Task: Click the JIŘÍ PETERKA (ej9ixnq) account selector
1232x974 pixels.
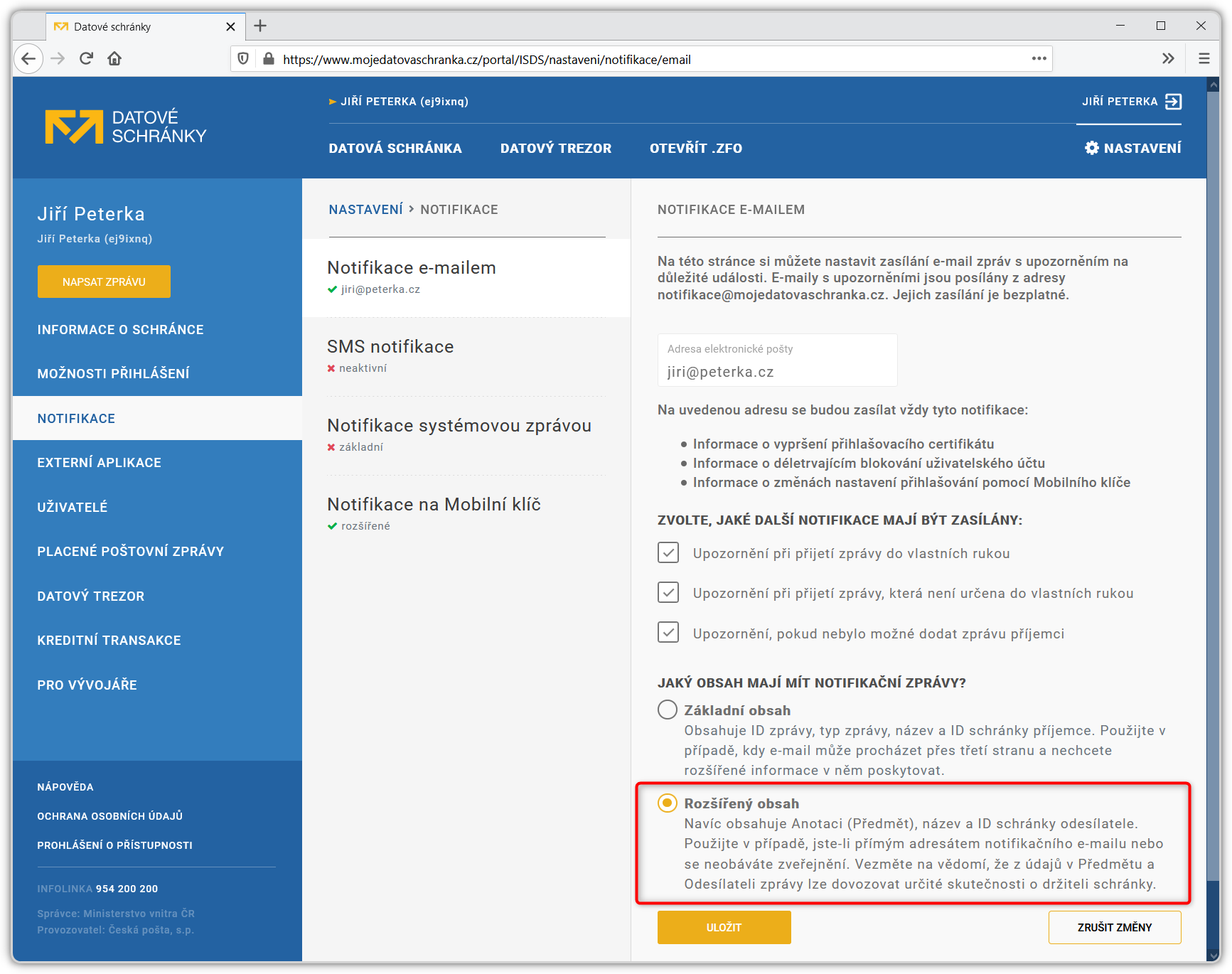Action: tap(398, 102)
